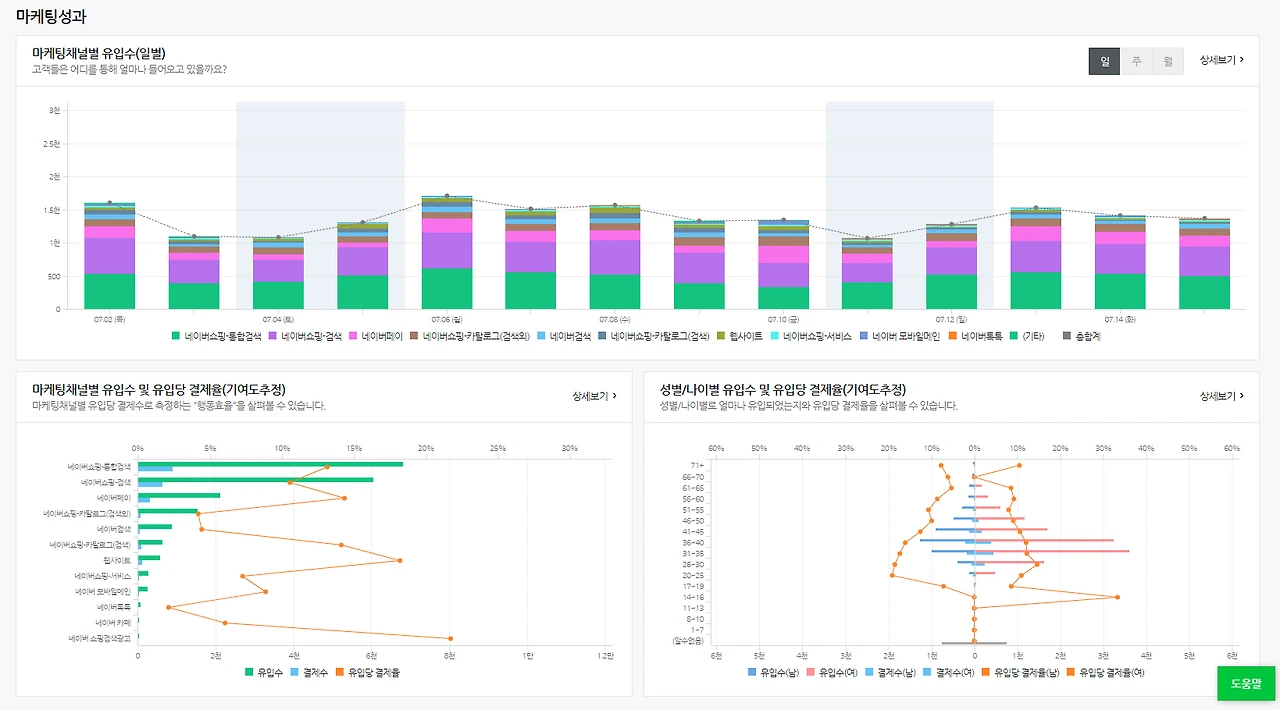The width and height of the screenshot is (1280, 710).
Task: Open 상세보기 for daily channel inflow chart
Action: [1222, 60]
